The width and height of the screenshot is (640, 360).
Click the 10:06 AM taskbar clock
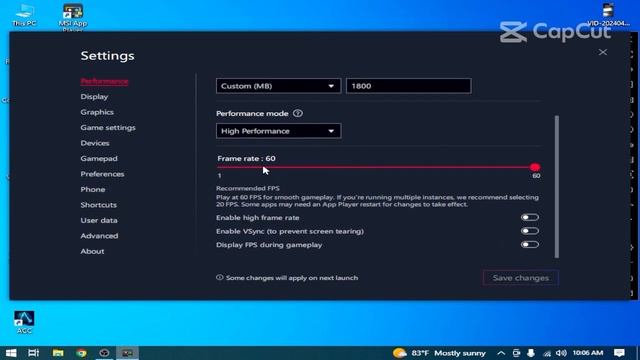pos(588,353)
